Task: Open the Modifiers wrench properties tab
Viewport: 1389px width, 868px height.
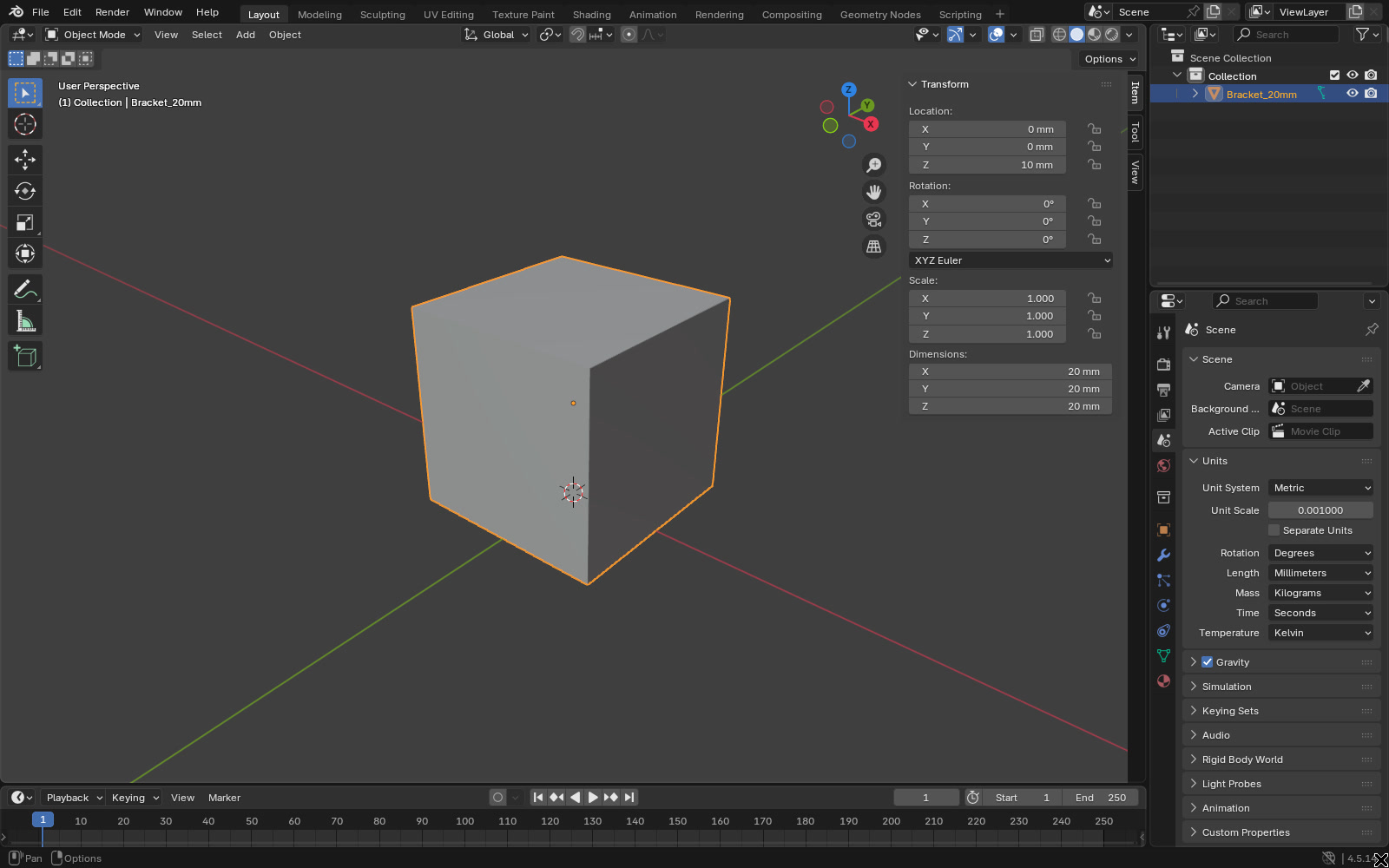Action: click(x=1164, y=556)
